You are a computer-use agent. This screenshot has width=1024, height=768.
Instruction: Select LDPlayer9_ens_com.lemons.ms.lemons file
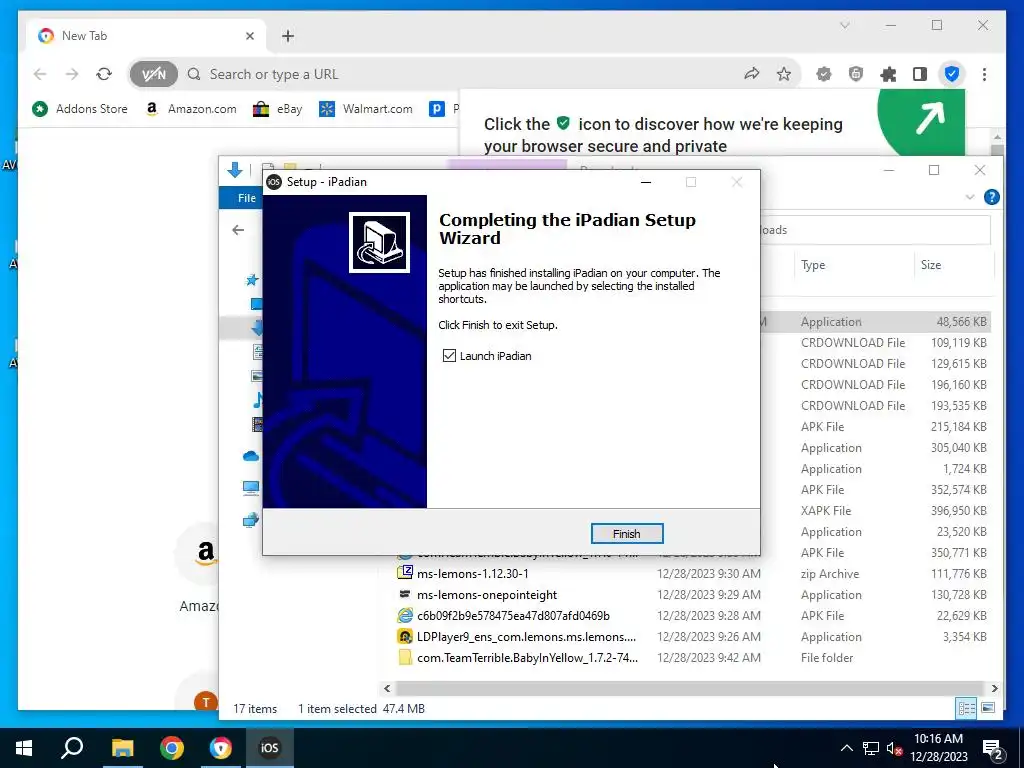point(526,636)
